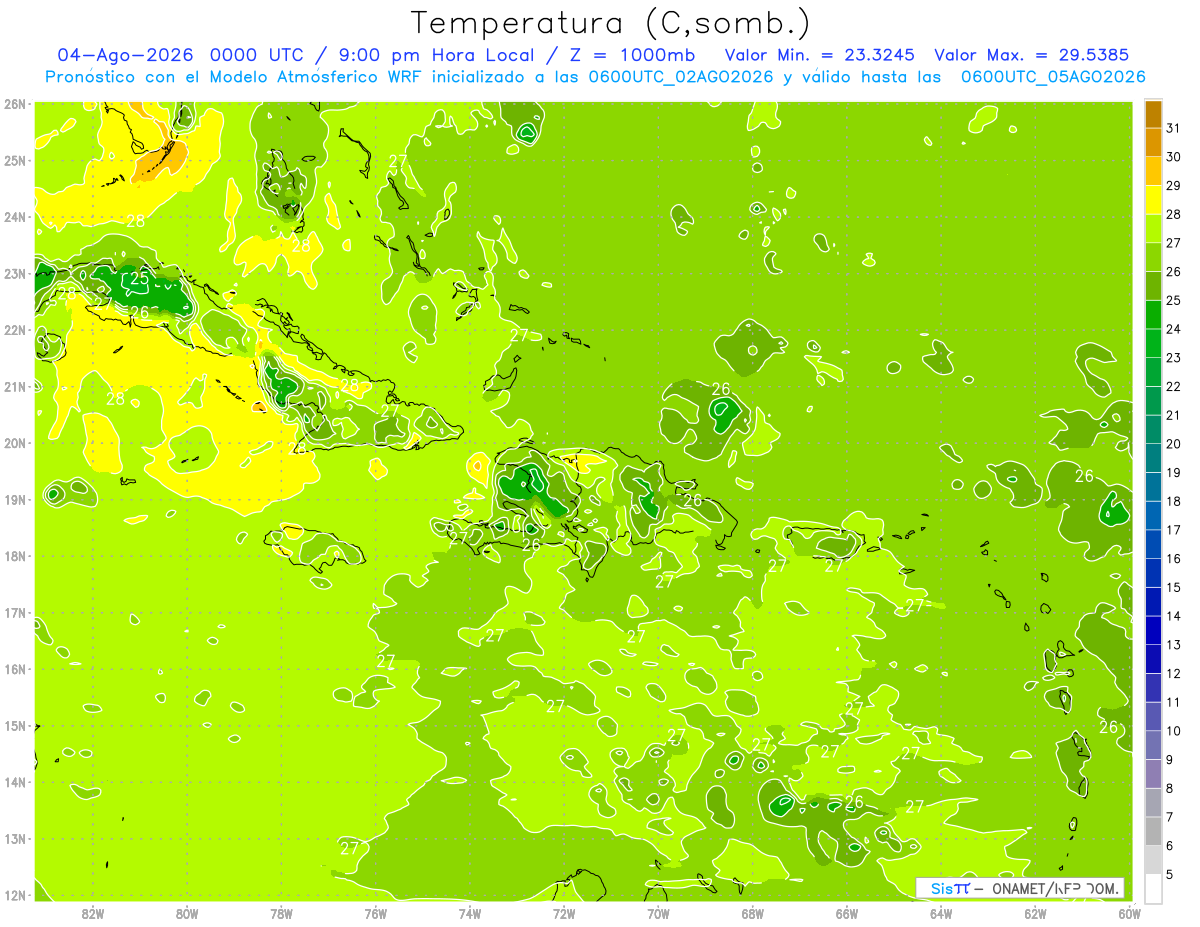The width and height of the screenshot is (1200, 927).
Task: Click the valid-until time '0600UTC_05AGO2026'
Action: point(1053,77)
